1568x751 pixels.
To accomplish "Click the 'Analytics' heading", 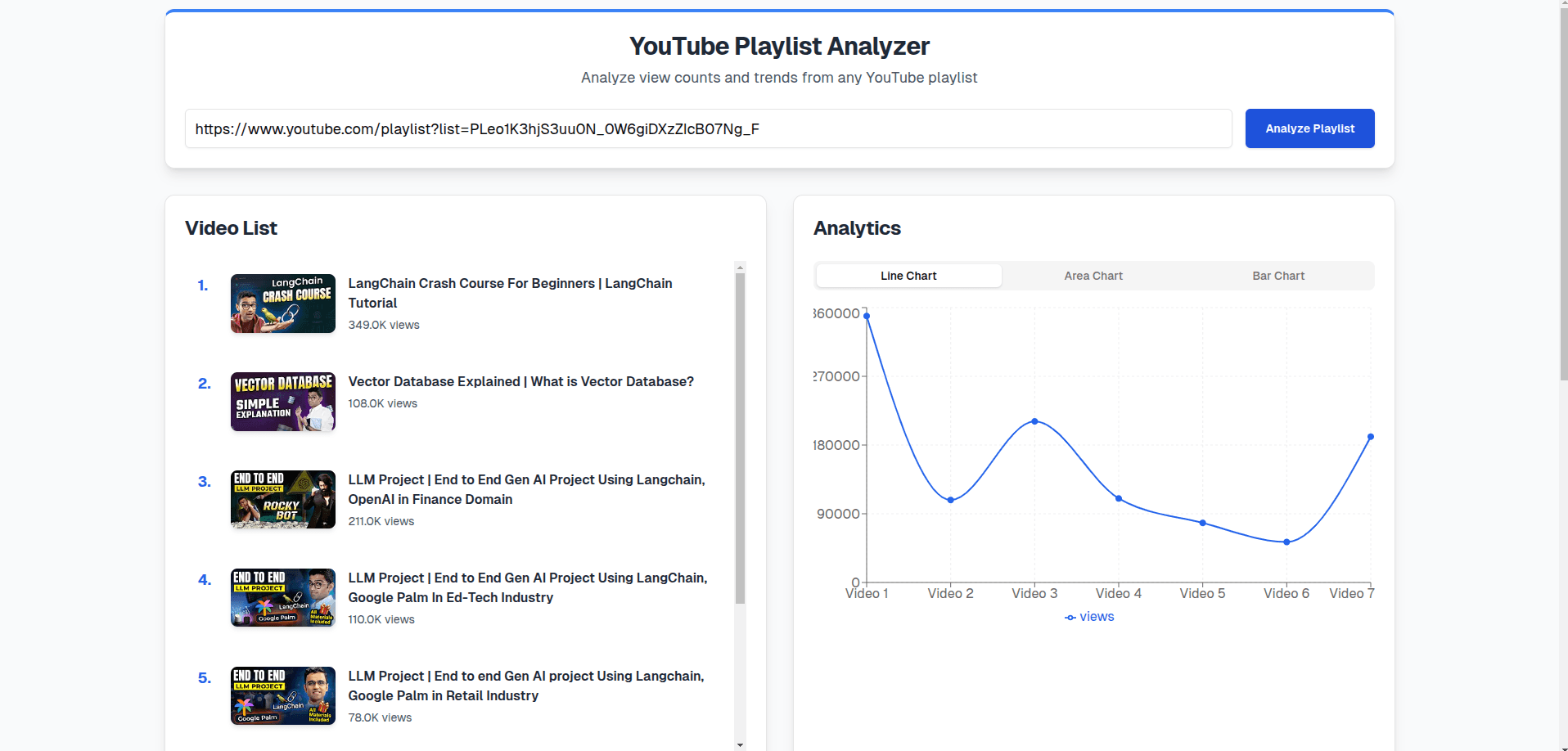I will point(857,228).
